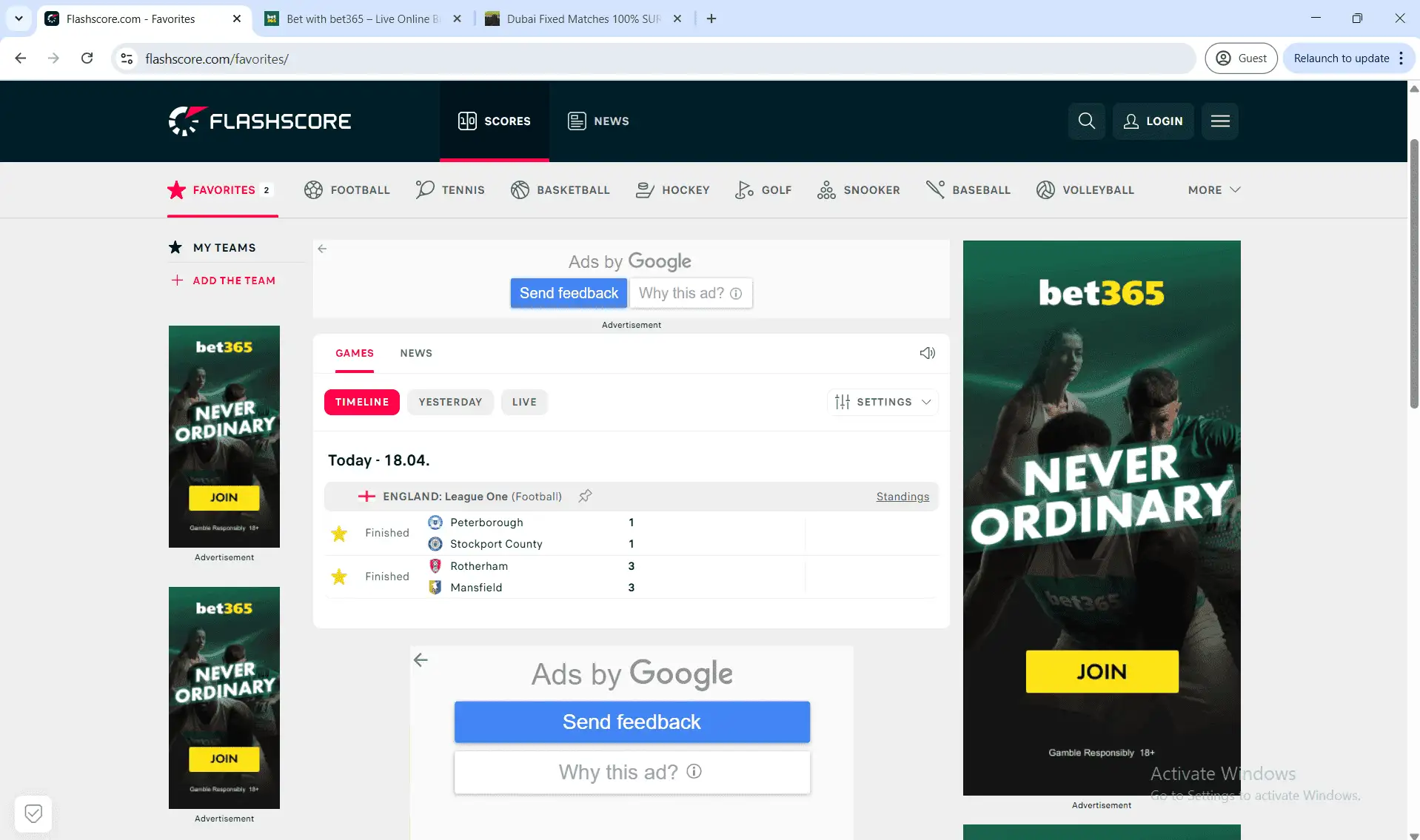This screenshot has width=1420, height=840.
Task: Click the Relaunch to update button
Action: click(x=1343, y=58)
